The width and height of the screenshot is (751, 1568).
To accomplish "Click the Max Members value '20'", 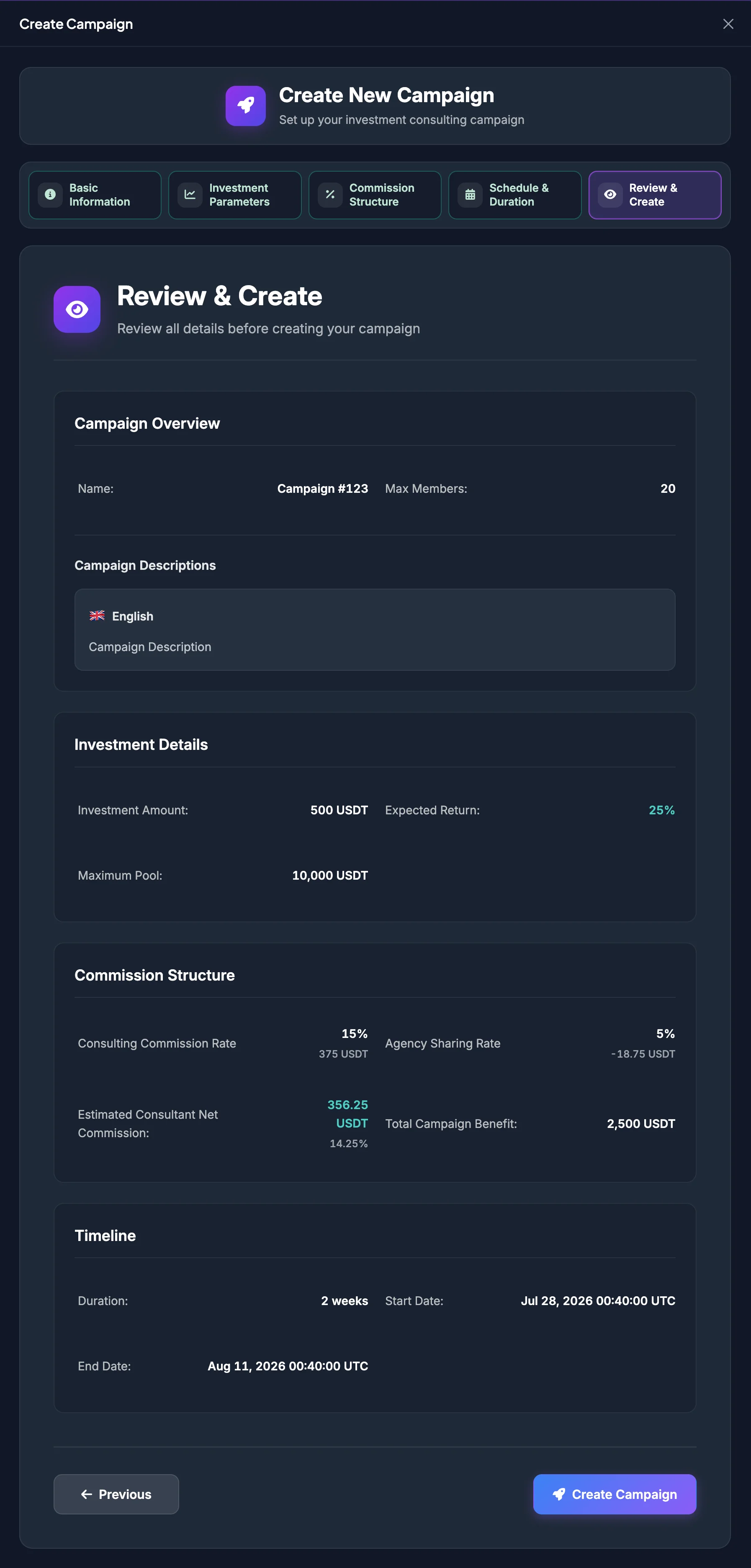I will tap(668, 489).
